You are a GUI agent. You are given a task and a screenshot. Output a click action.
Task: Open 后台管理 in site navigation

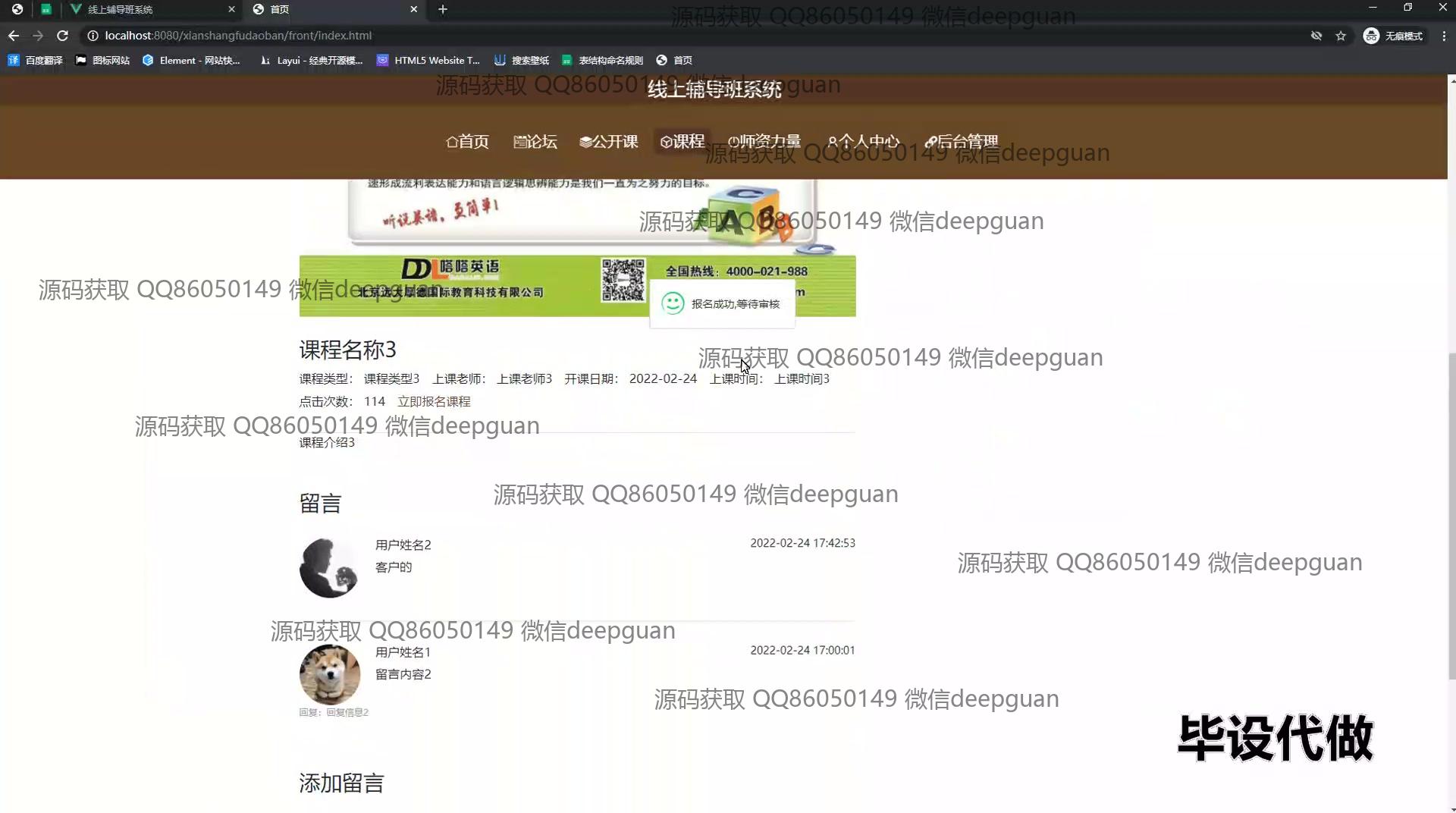point(962,142)
